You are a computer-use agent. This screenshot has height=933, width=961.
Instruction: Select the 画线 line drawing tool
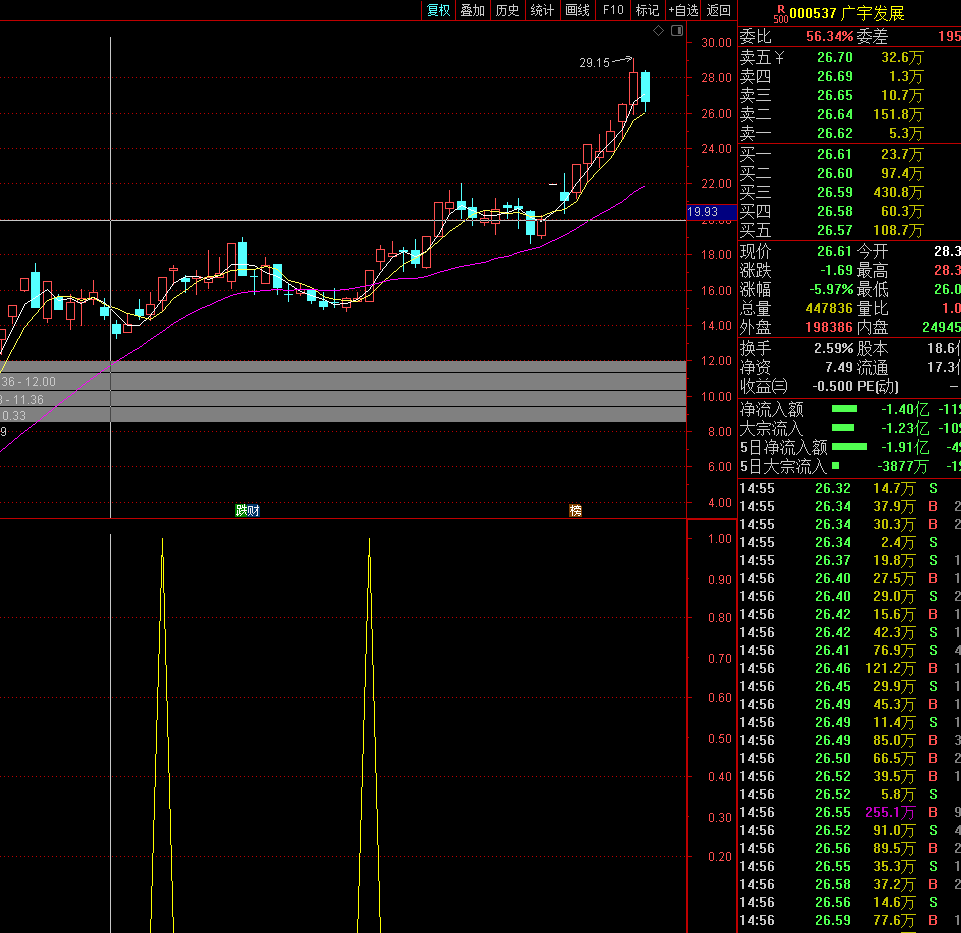click(577, 10)
